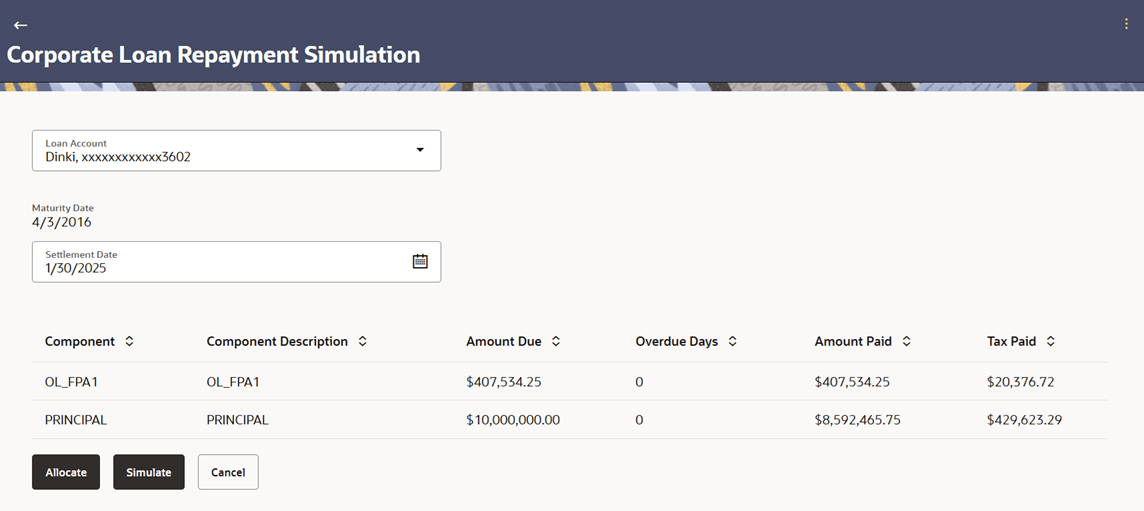Click the $8,592,465.75 amount paid cell
Screen dimensions: 1144x511
(857, 420)
